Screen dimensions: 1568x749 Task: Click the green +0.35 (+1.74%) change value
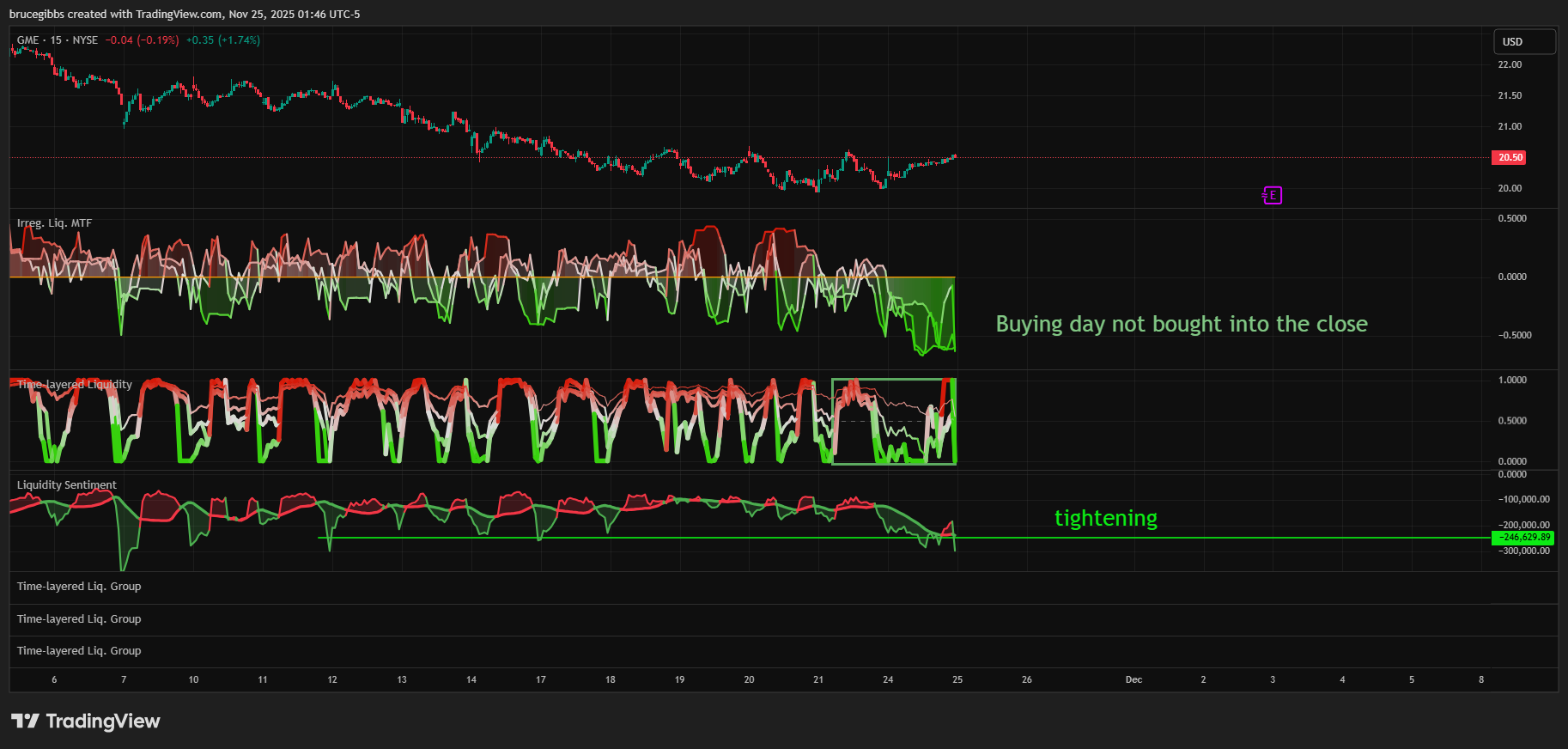pos(222,40)
